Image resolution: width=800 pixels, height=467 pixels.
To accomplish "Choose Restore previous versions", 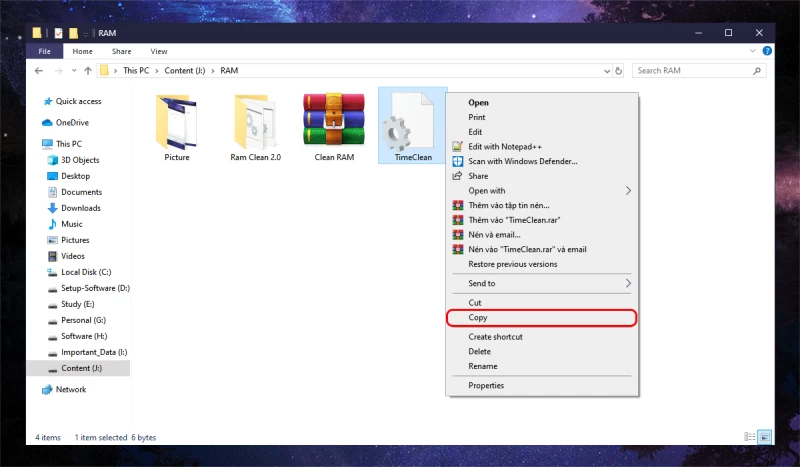I will (542, 264).
